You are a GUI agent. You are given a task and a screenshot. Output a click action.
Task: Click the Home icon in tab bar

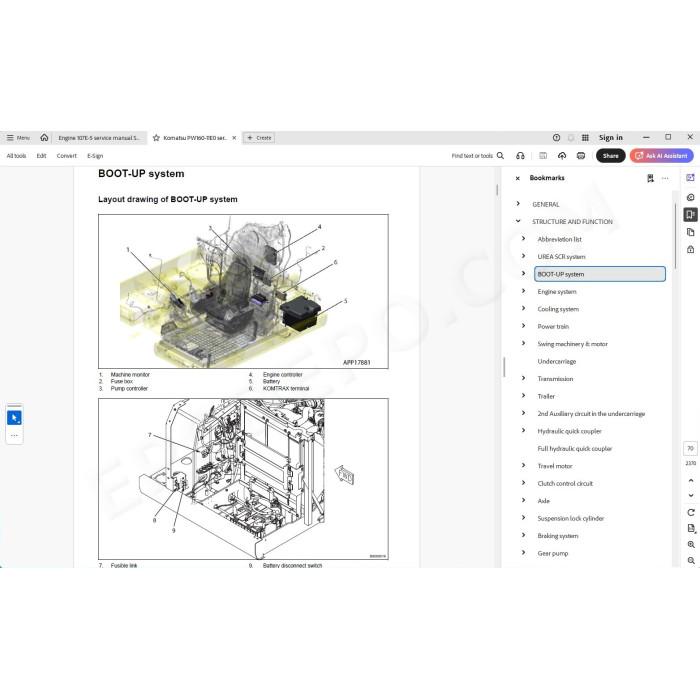(44, 138)
